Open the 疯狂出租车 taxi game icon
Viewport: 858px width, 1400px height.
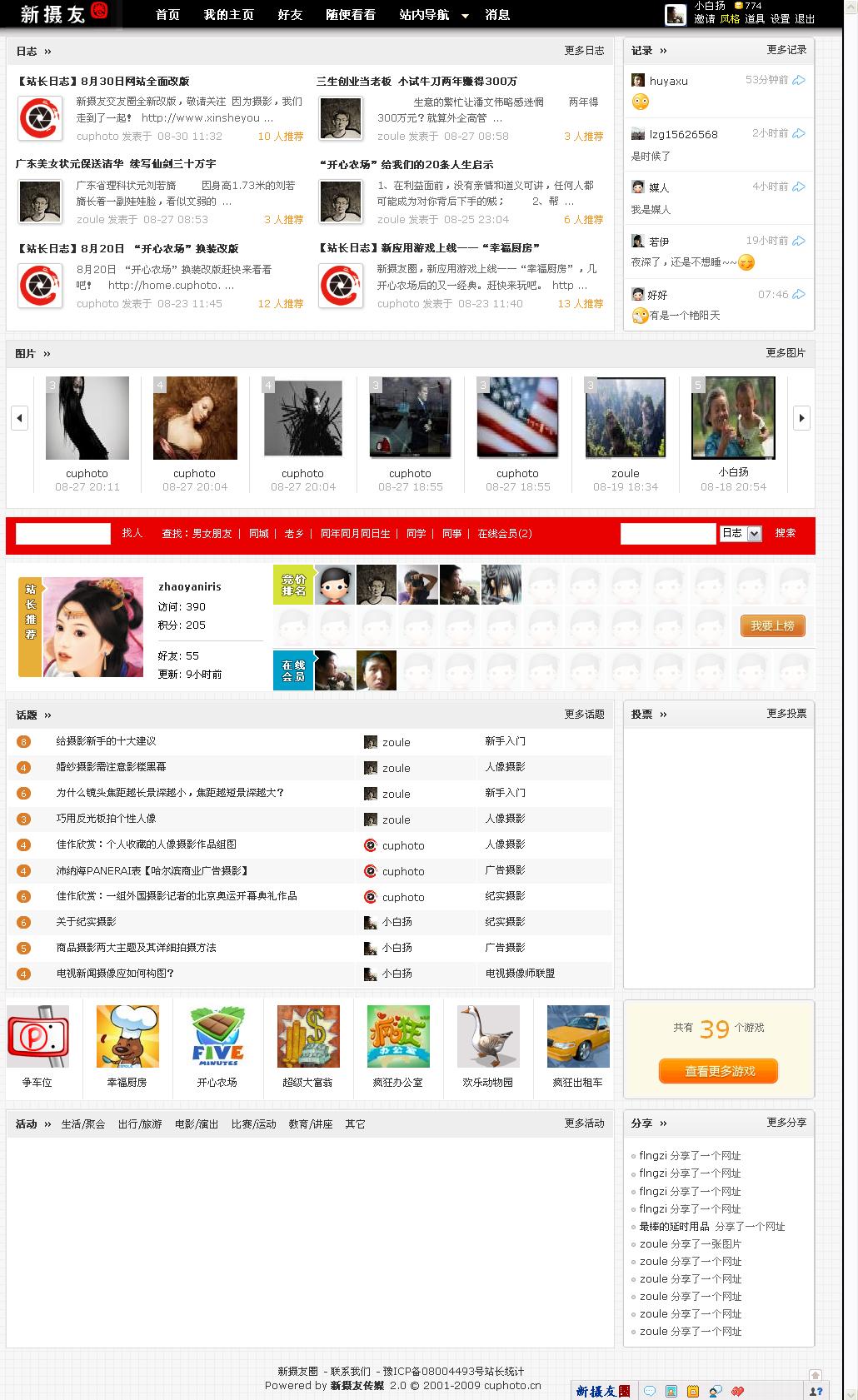click(x=578, y=1036)
